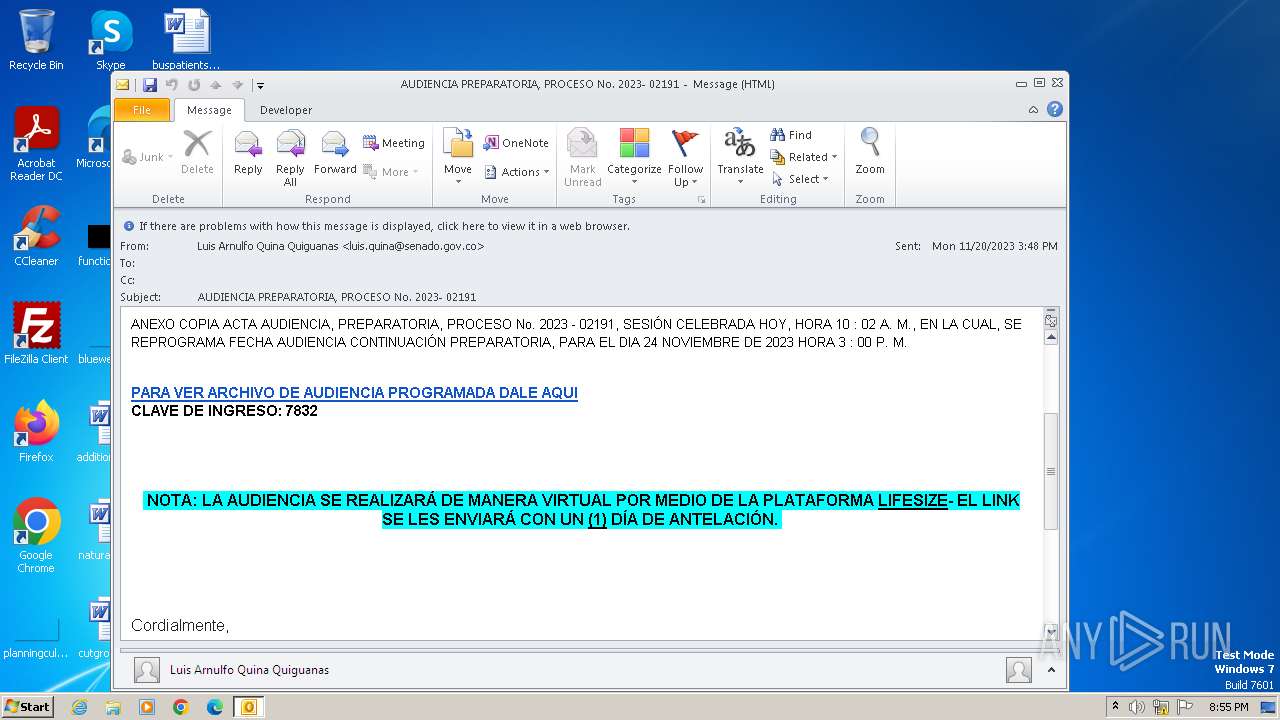1280x720 pixels.
Task: Forward this email message
Action: point(335,154)
